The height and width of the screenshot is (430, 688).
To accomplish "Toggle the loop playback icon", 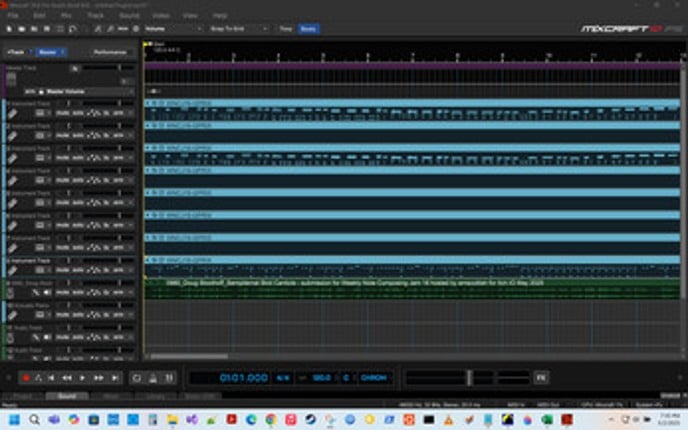I will click(x=137, y=378).
